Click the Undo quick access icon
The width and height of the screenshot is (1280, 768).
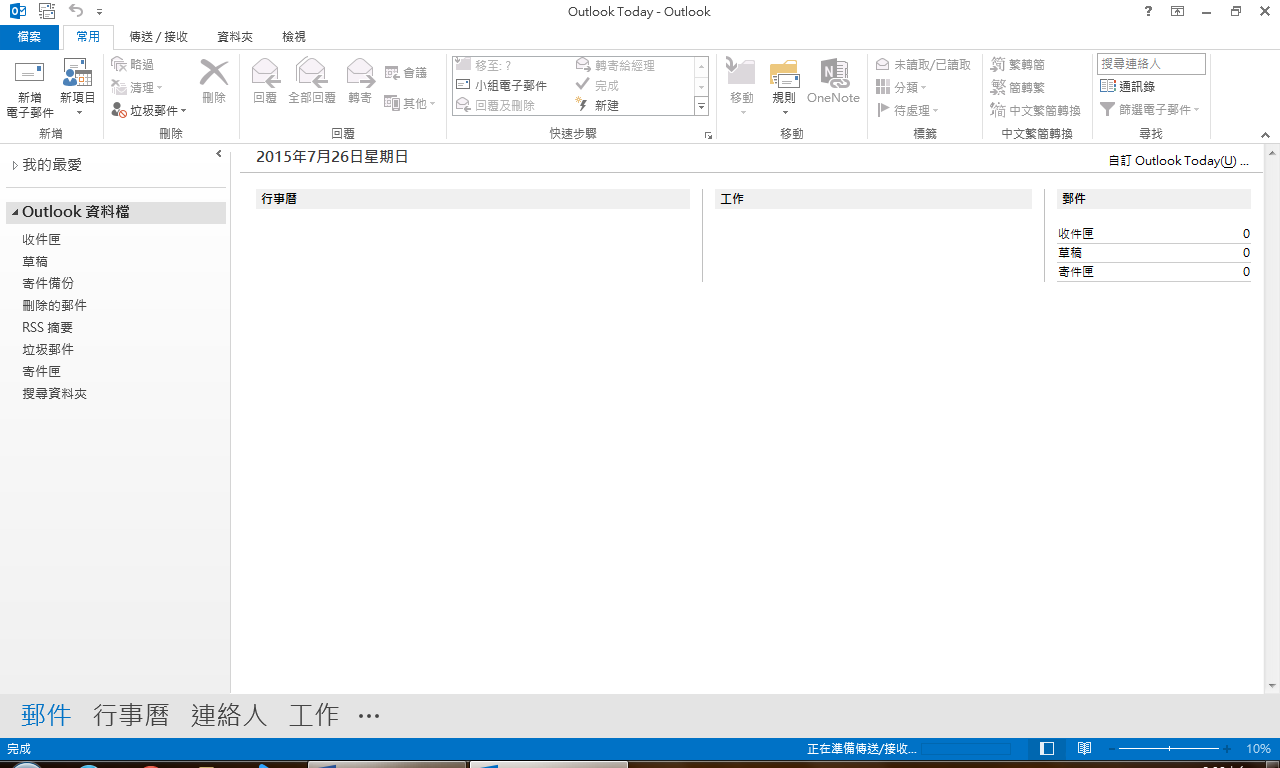(x=76, y=11)
